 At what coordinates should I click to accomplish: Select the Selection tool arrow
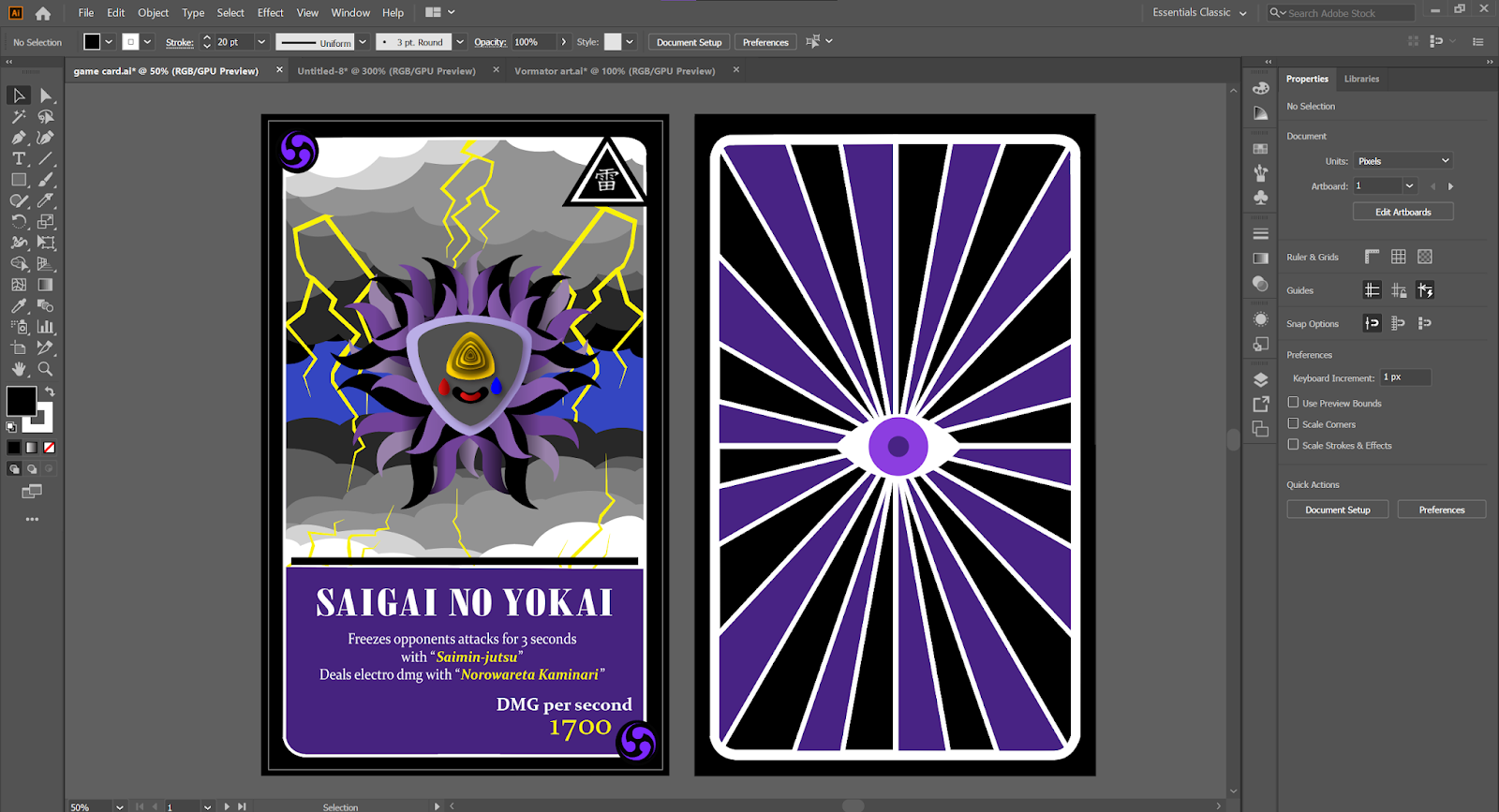tap(19, 96)
